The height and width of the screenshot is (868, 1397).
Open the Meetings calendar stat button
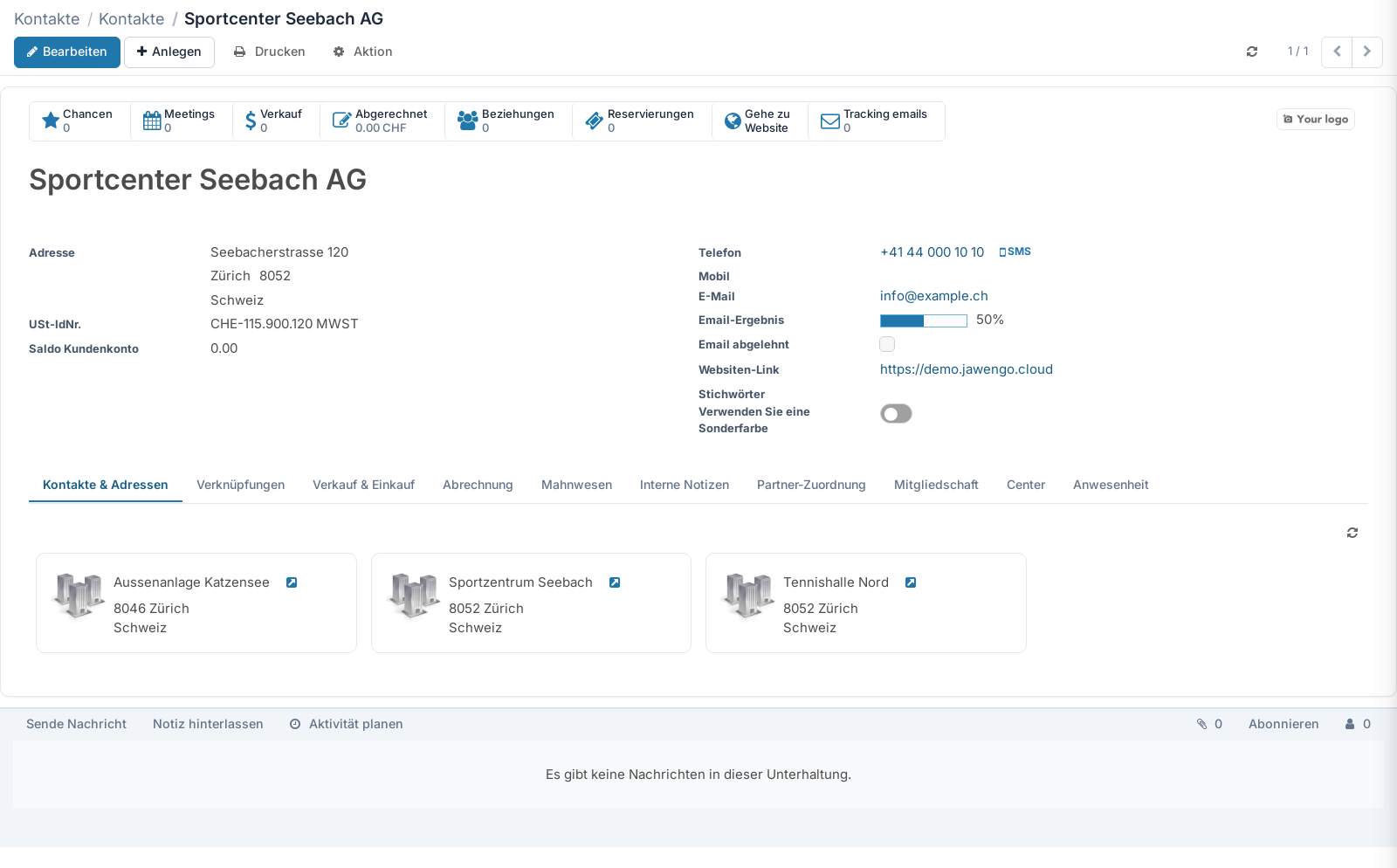182,121
